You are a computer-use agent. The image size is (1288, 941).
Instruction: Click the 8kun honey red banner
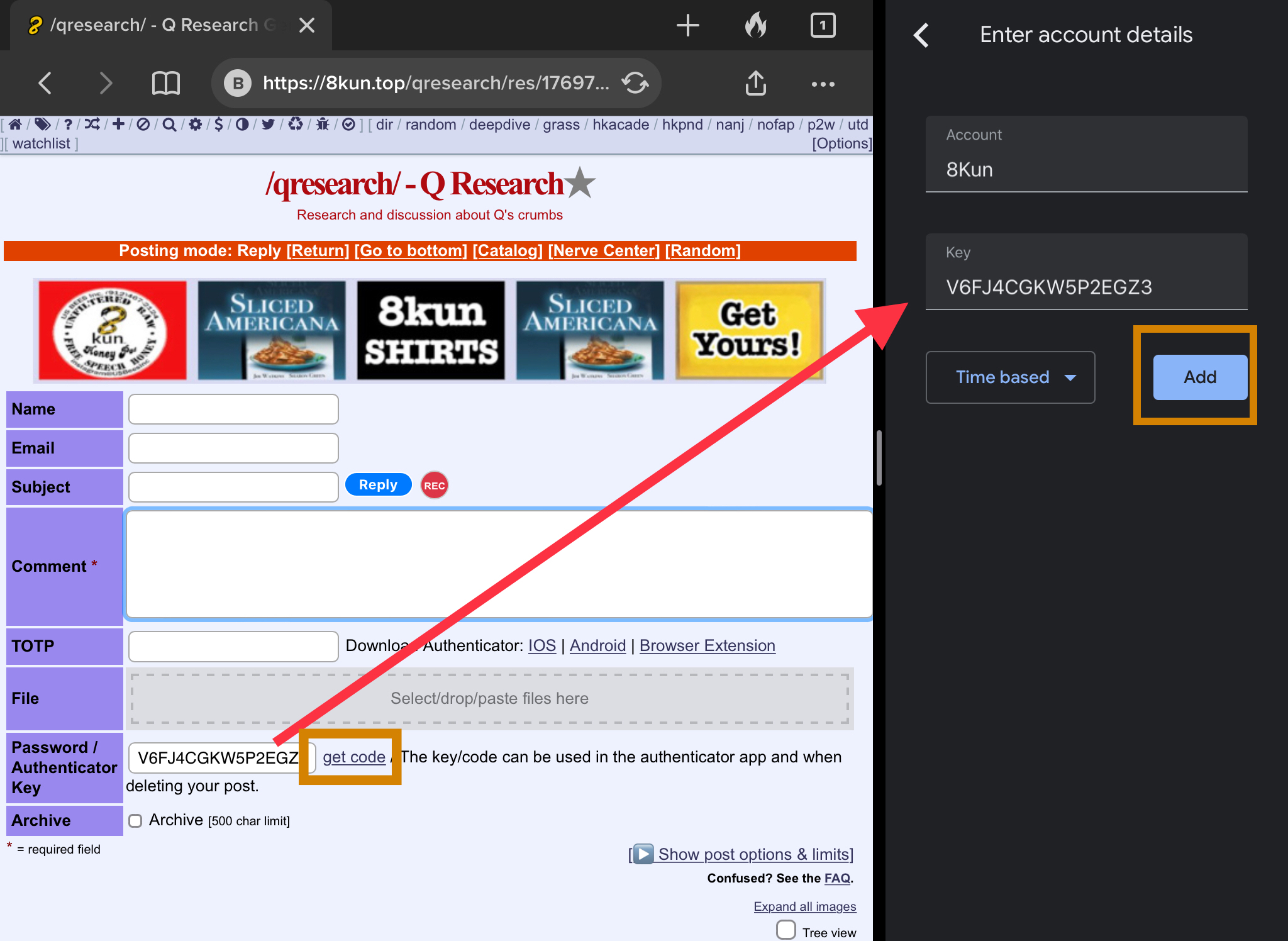[113, 330]
